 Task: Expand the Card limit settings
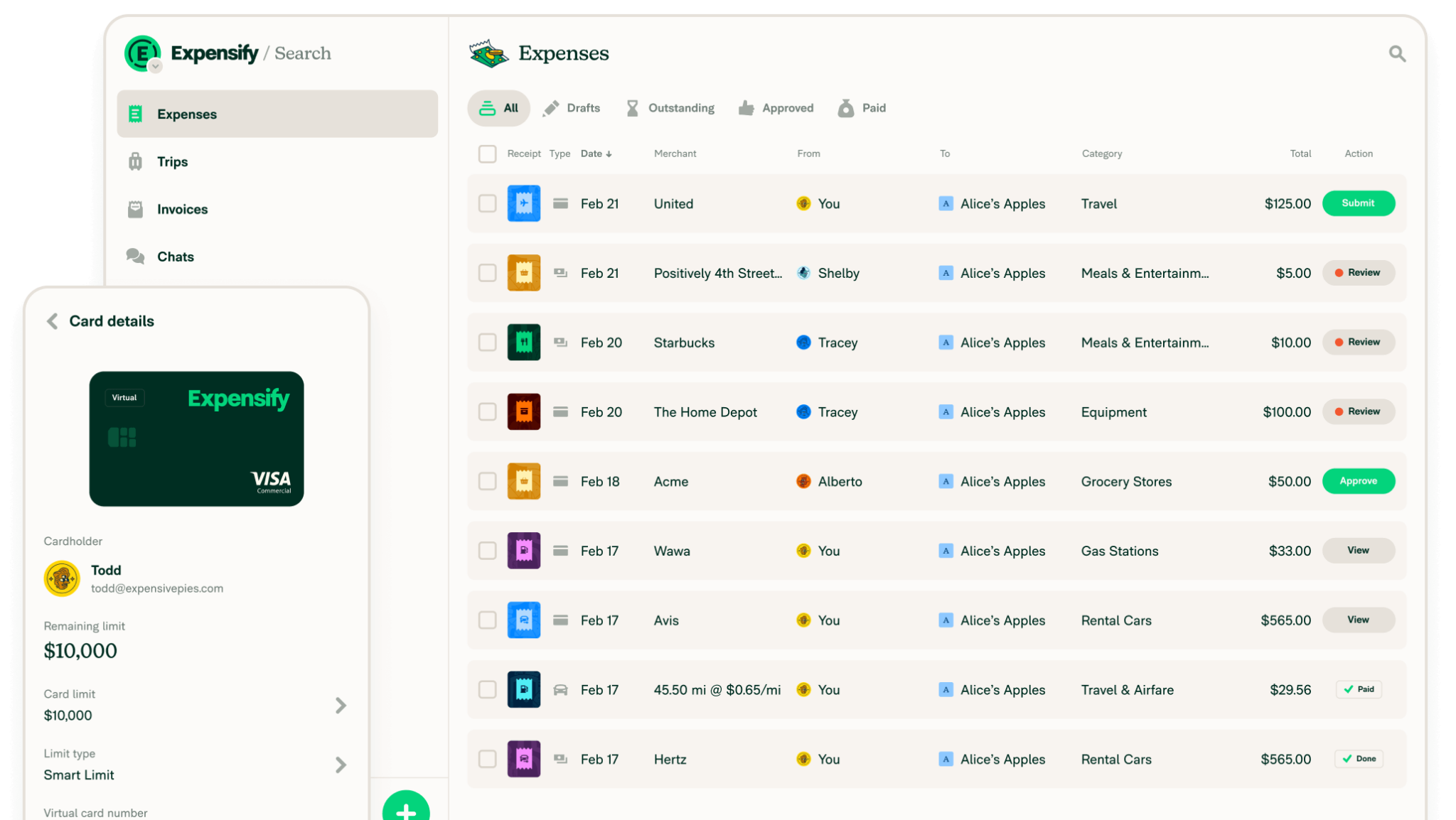coord(341,705)
